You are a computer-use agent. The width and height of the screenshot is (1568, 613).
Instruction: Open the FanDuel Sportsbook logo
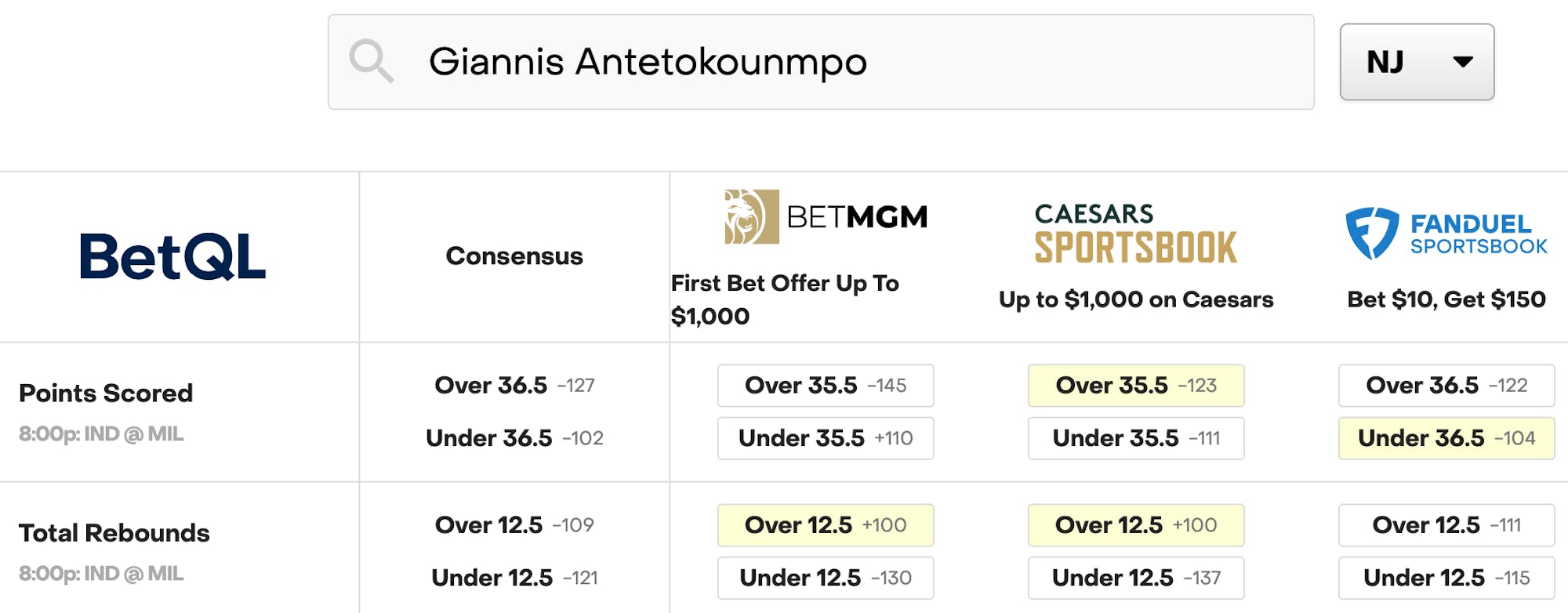coord(1446,234)
